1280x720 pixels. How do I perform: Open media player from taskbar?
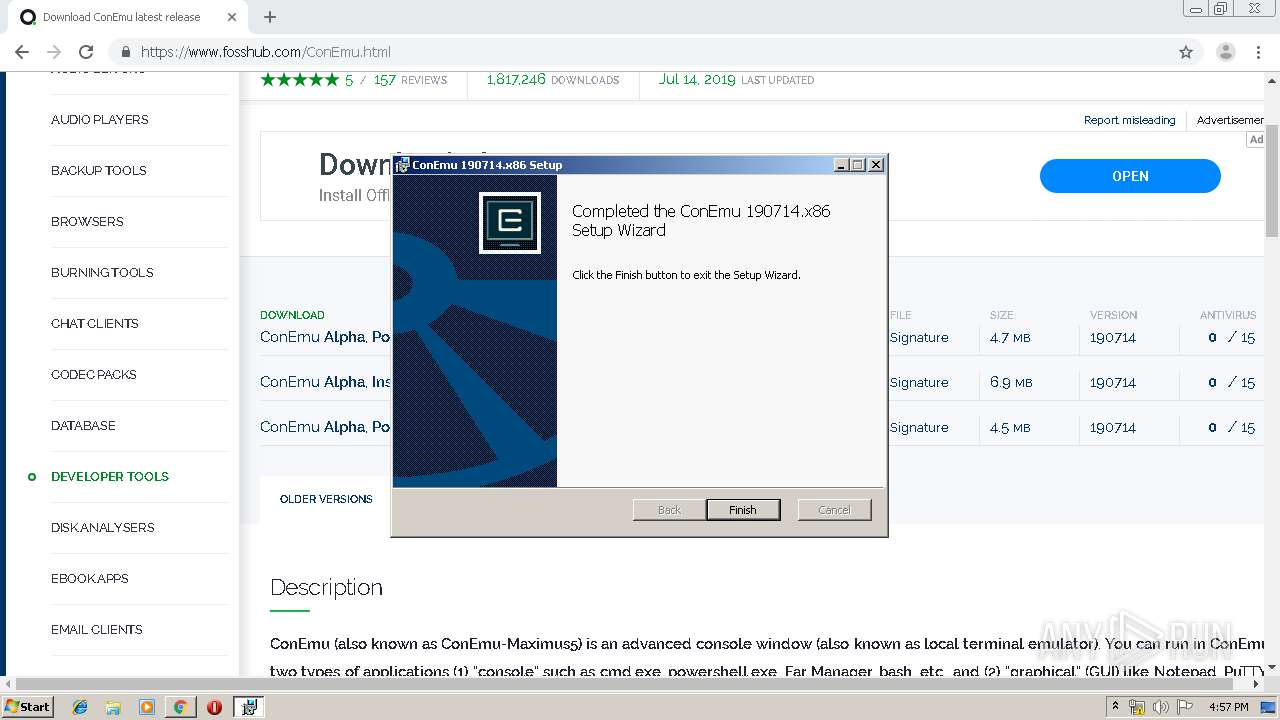click(x=147, y=707)
